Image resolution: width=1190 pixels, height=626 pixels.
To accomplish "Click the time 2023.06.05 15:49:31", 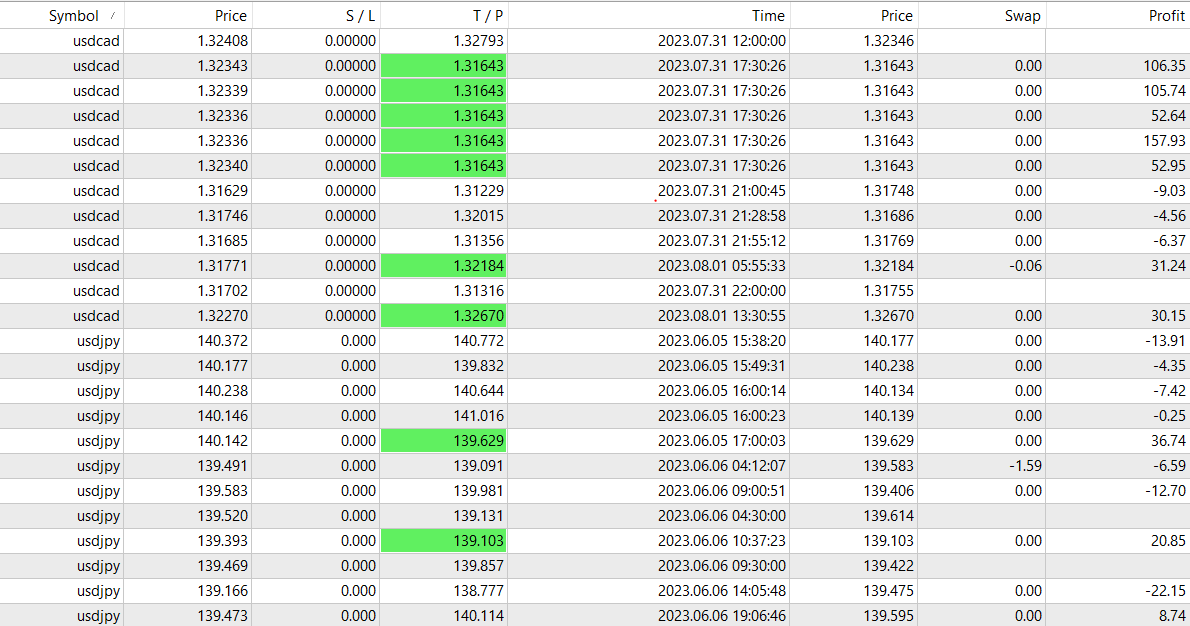I will (x=722, y=366).
